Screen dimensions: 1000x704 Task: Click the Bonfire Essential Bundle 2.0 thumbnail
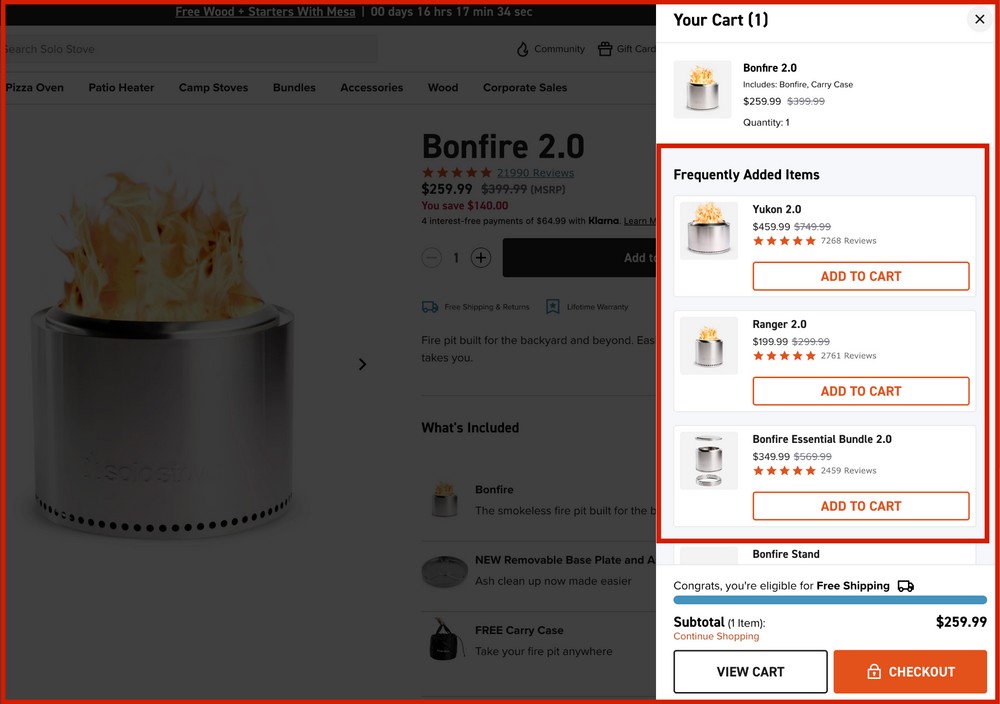[x=708, y=461]
